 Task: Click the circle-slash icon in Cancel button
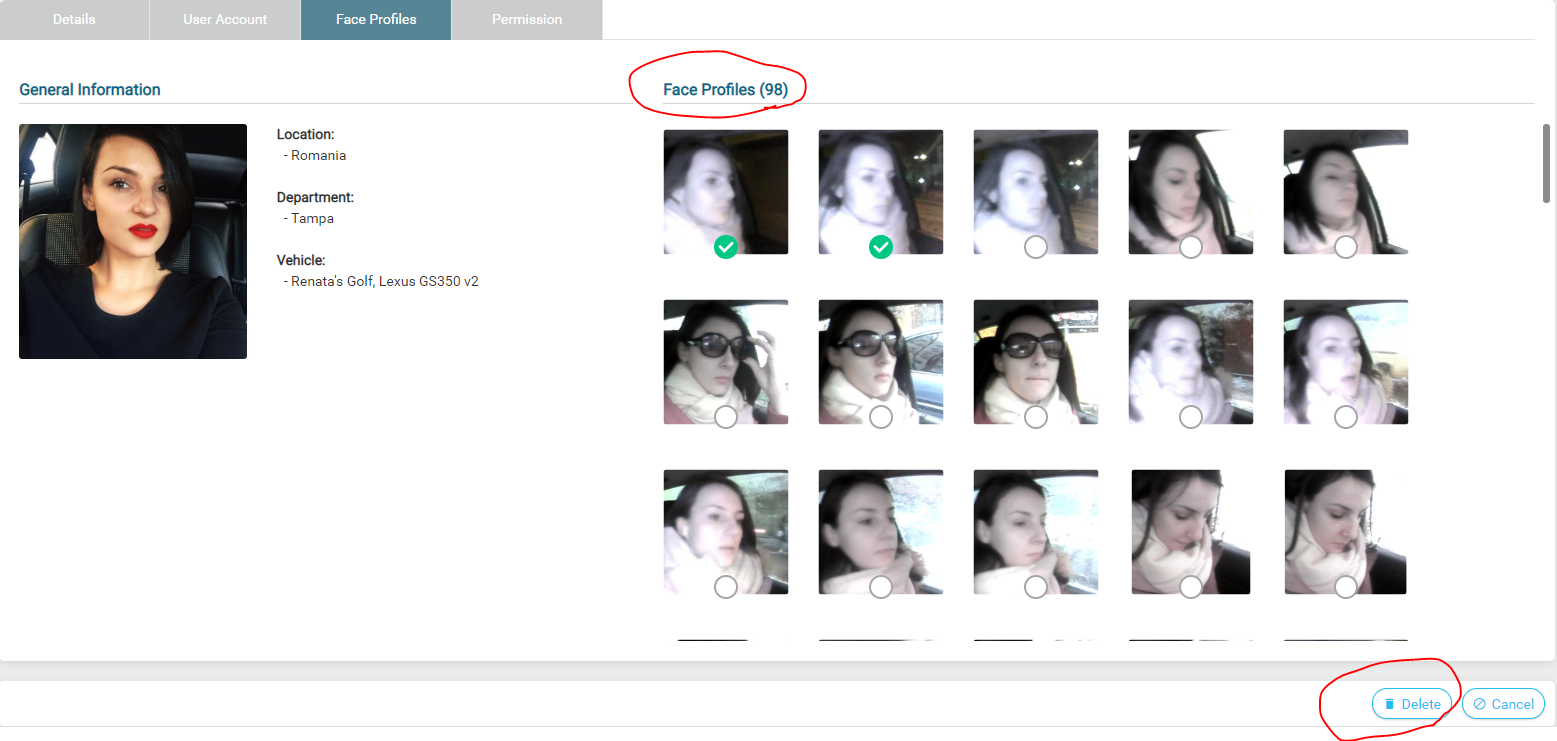pyautogui.click(x=1479, y=704)
